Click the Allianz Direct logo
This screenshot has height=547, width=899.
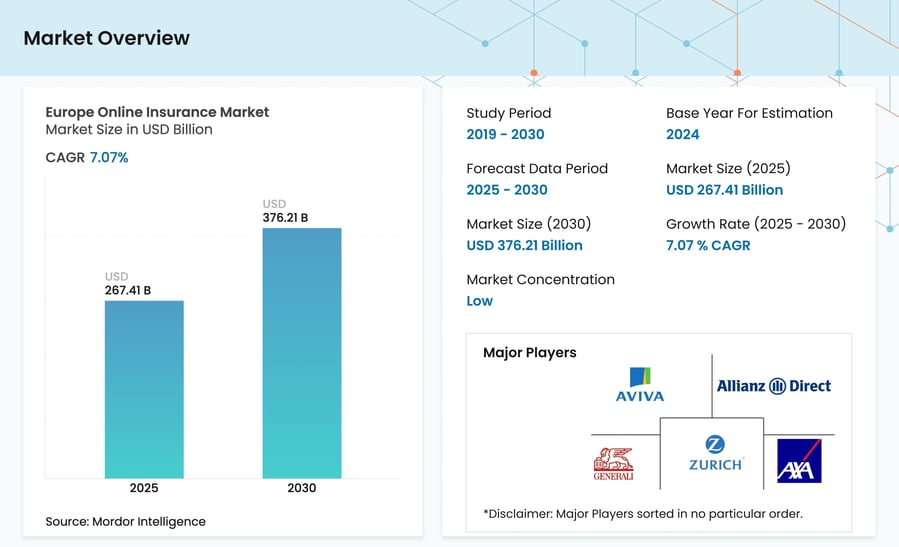coord(773,386)
